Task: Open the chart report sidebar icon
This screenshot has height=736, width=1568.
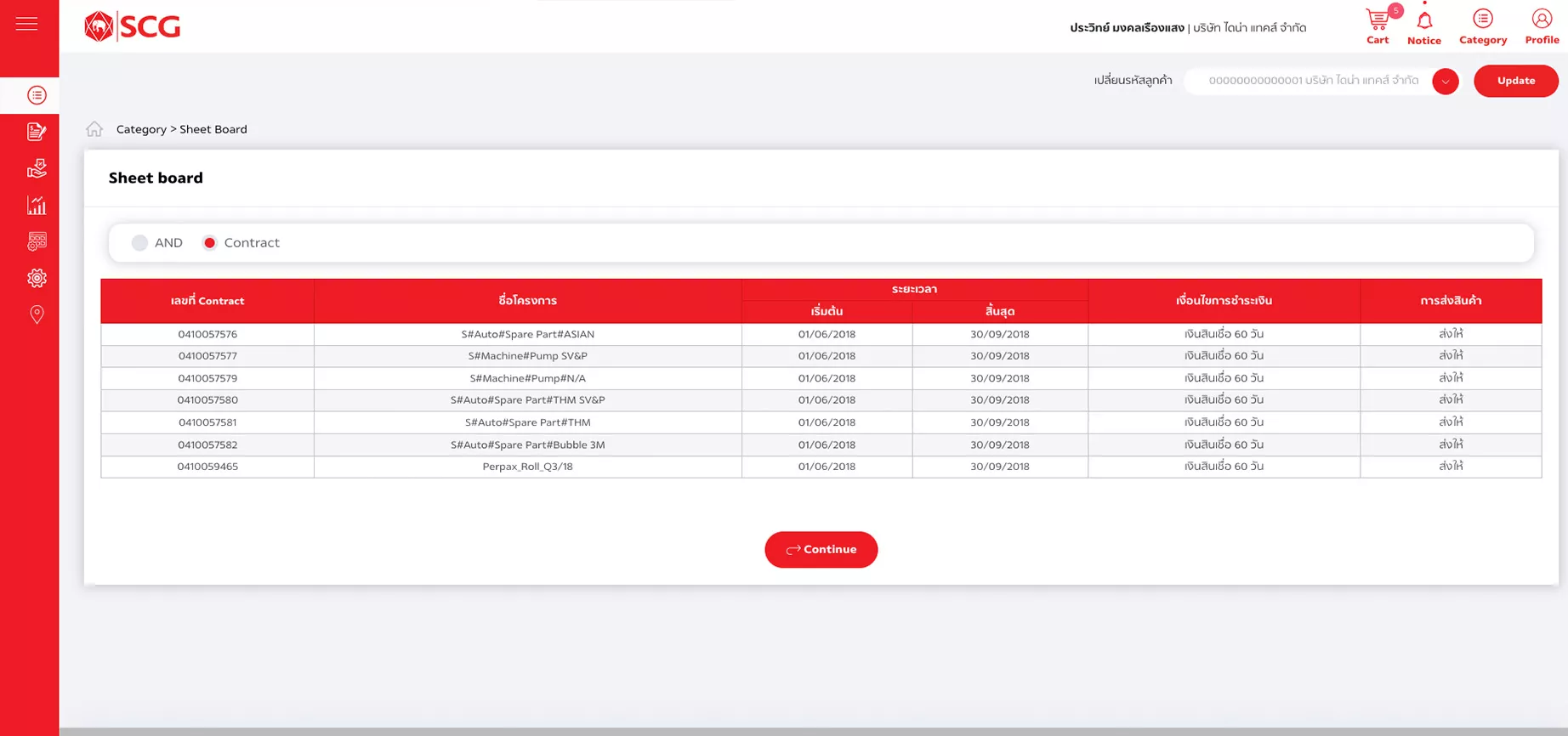Action: pos(37,205)
